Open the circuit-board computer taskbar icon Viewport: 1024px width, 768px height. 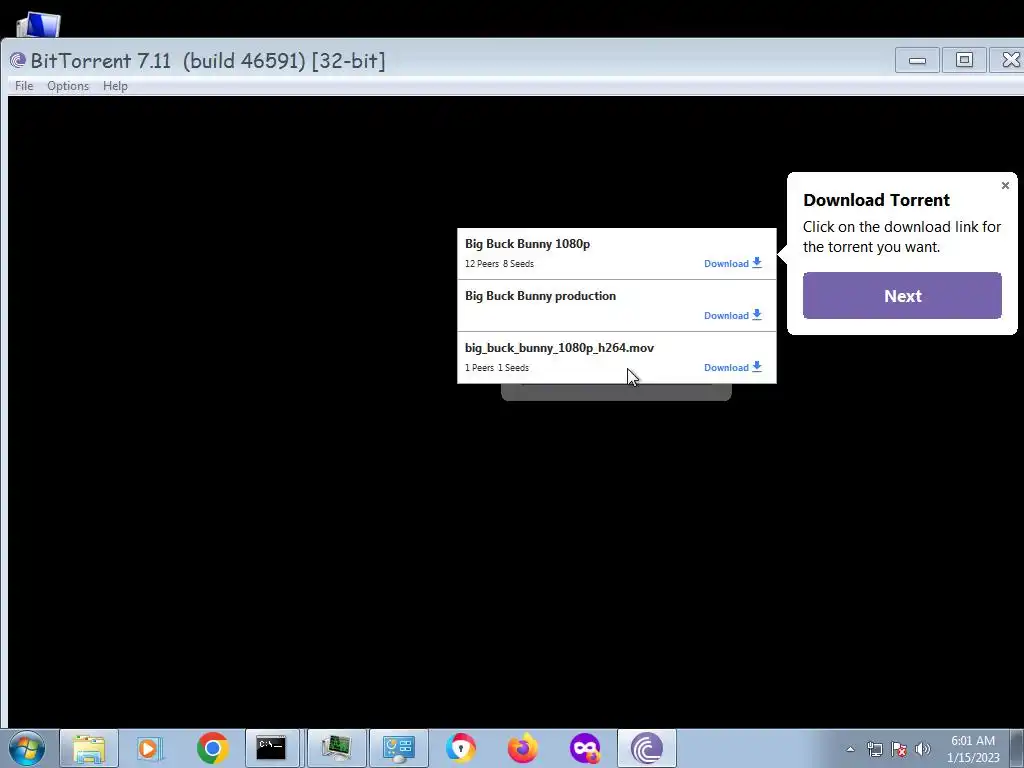(x=336, y=748)
